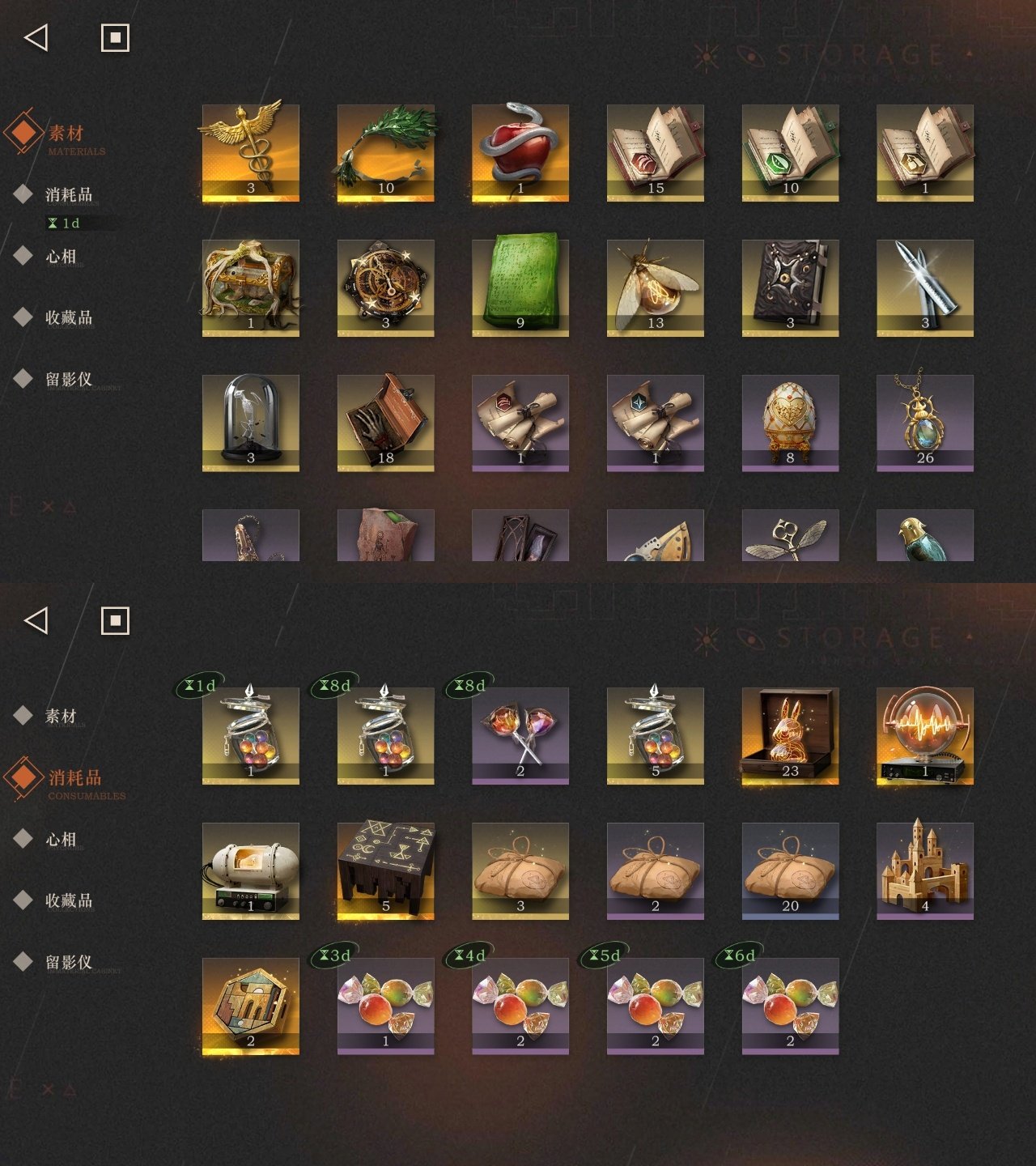1036x1166 pixels.
Task: Choose the sand castle consumable
Action: click(x=925, y=871)
